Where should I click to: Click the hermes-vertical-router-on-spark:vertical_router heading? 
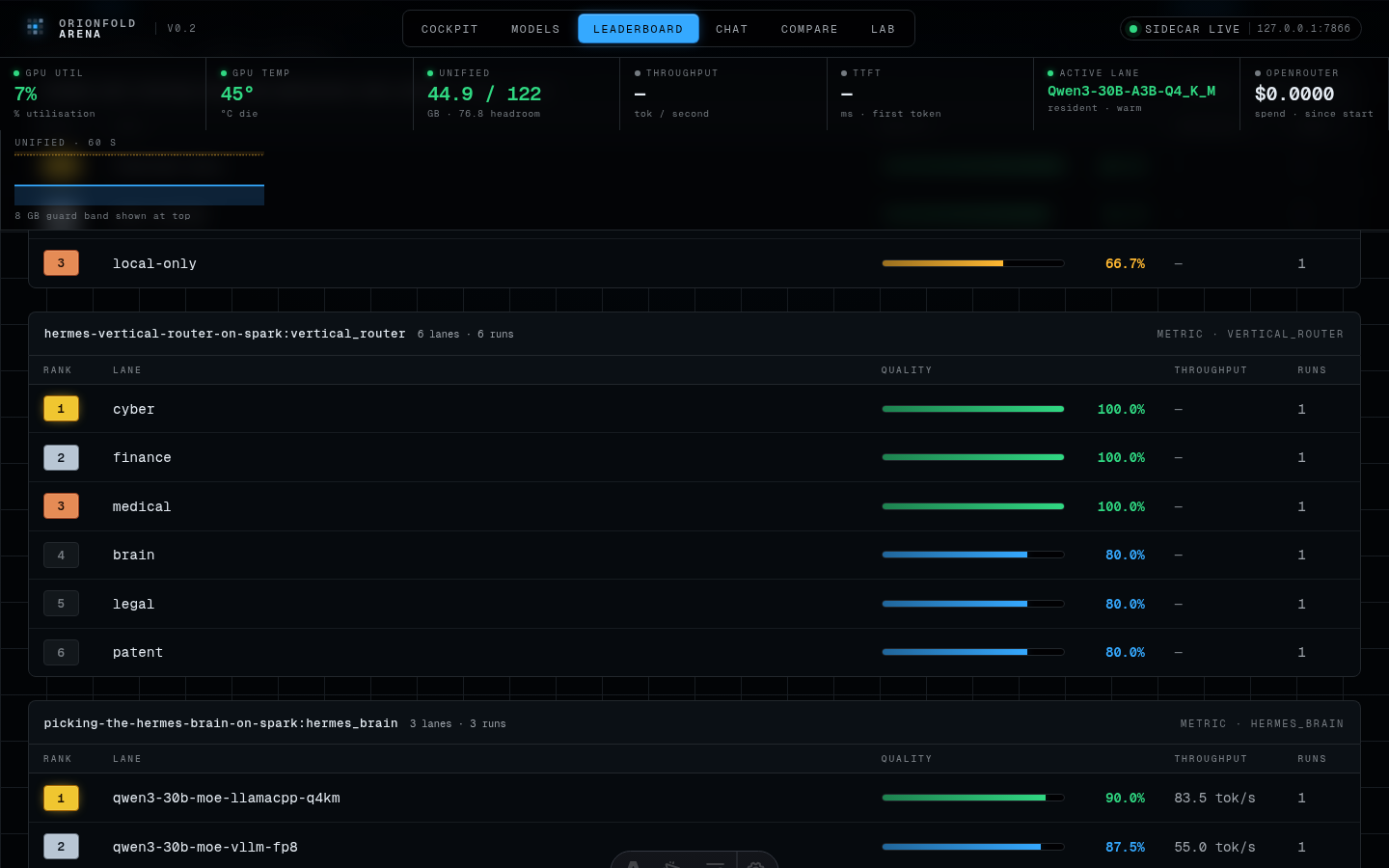(225, 334)
